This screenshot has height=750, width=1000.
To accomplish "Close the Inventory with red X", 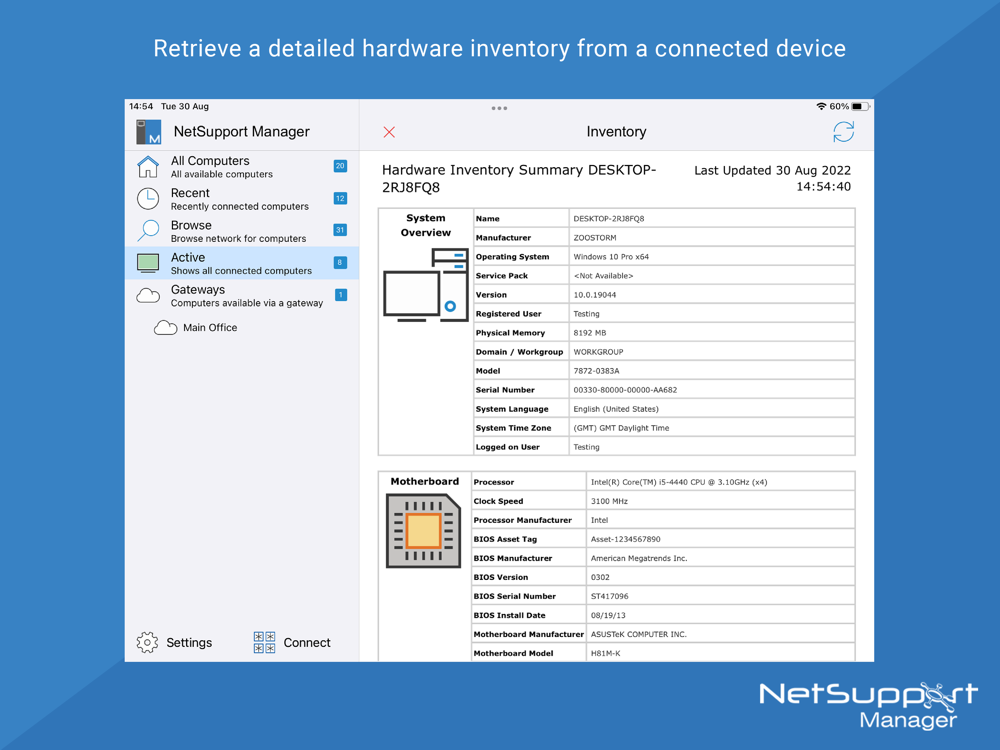I will 389,132.
